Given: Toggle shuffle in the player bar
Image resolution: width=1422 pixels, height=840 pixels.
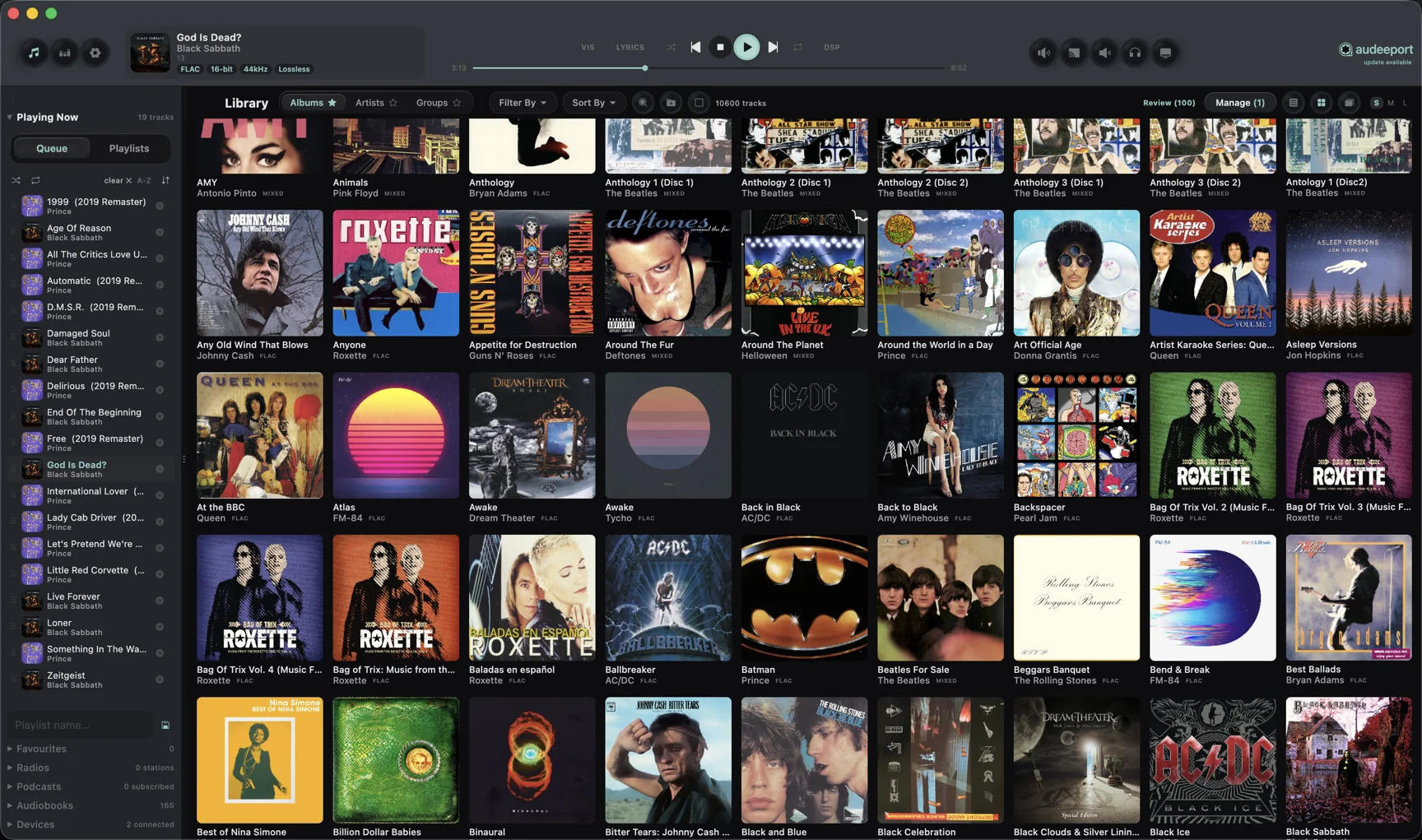Looking at the screenshot, I should [x=671, y=48].
